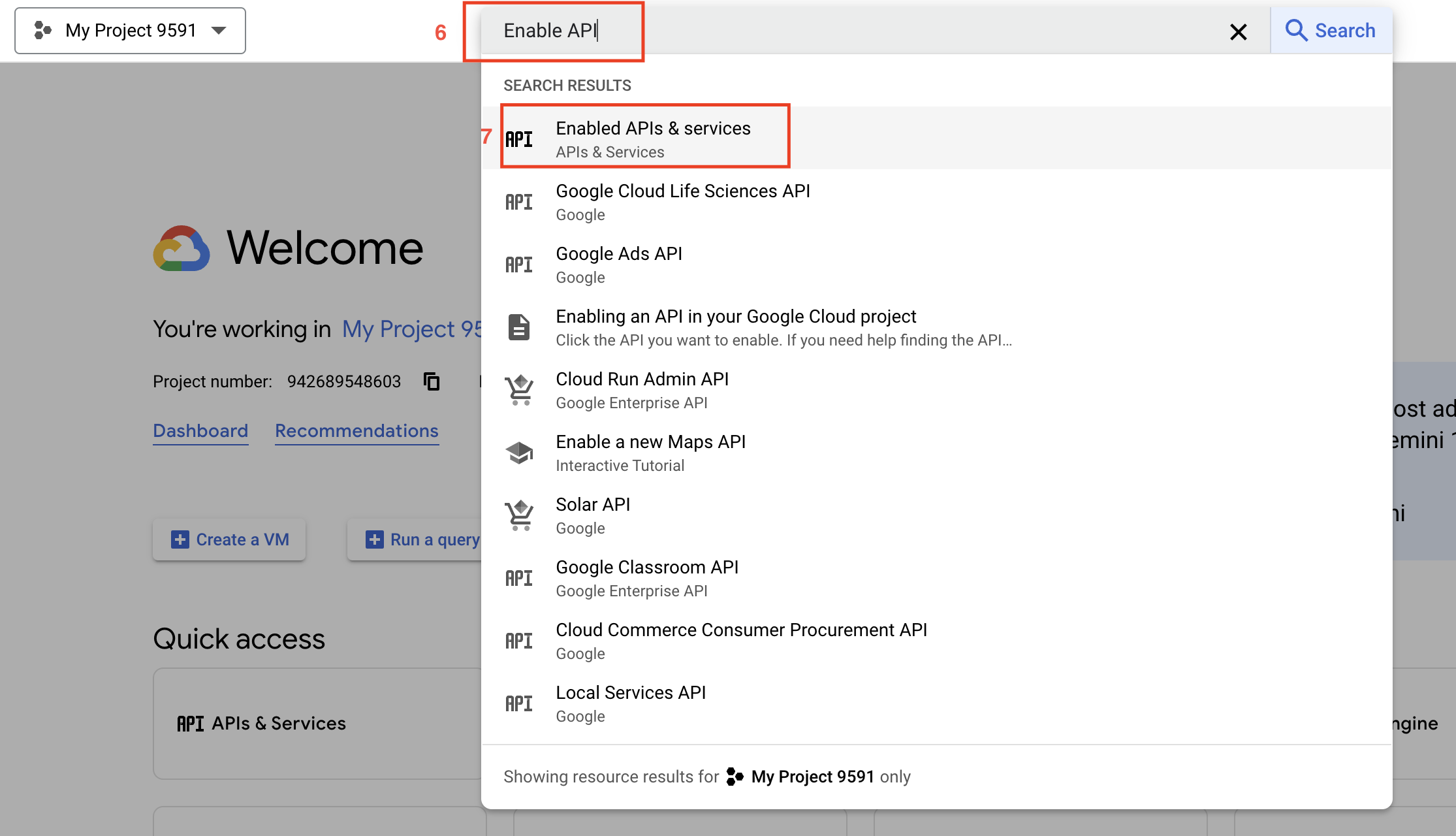Click the Google subtitle under Solar API

[x=580, y=528]
